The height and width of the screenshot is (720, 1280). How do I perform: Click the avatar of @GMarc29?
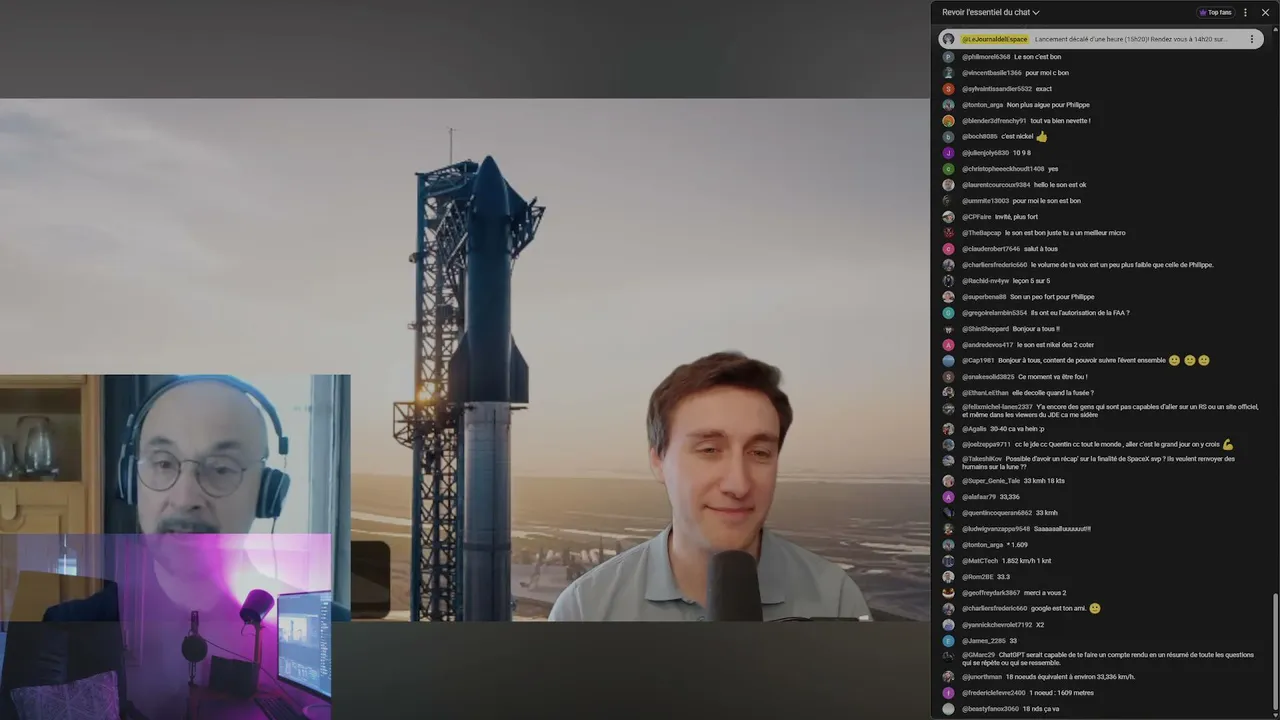[948, 657]
